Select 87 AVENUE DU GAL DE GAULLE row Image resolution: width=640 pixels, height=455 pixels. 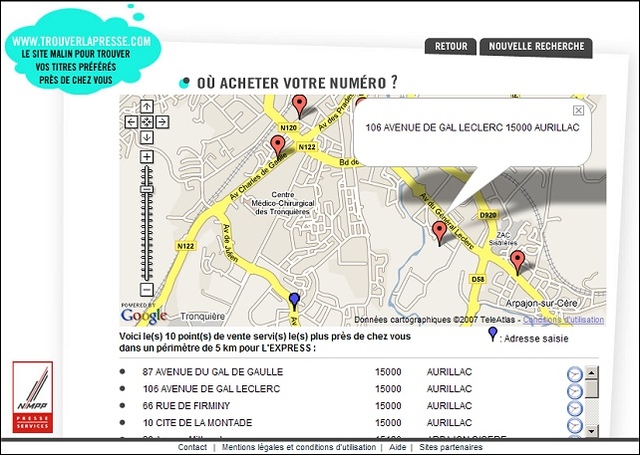[212, 371]
